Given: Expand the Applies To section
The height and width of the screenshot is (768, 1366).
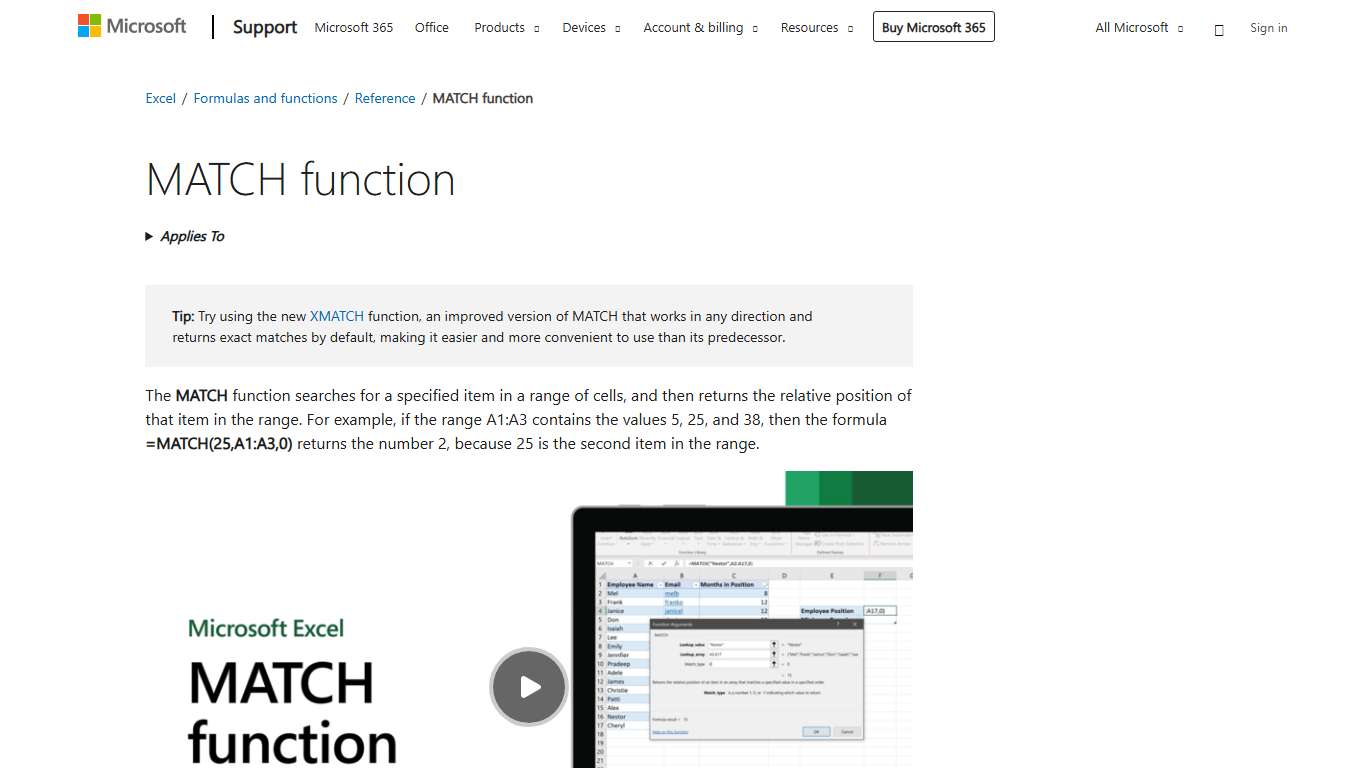Looking at the screenshot, I should (185, 236).
